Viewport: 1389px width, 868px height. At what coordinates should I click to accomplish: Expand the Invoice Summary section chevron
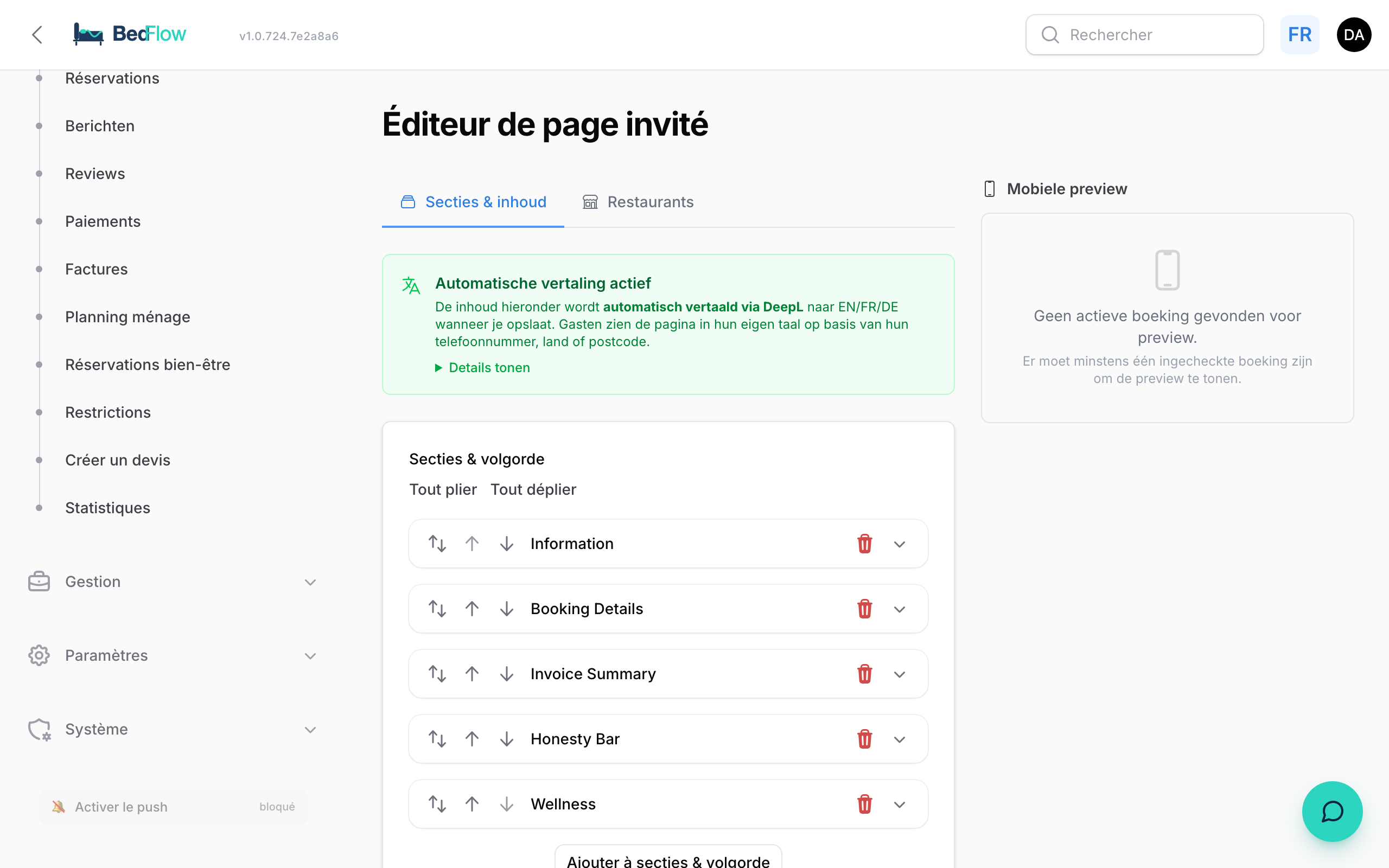pos(900,674)
